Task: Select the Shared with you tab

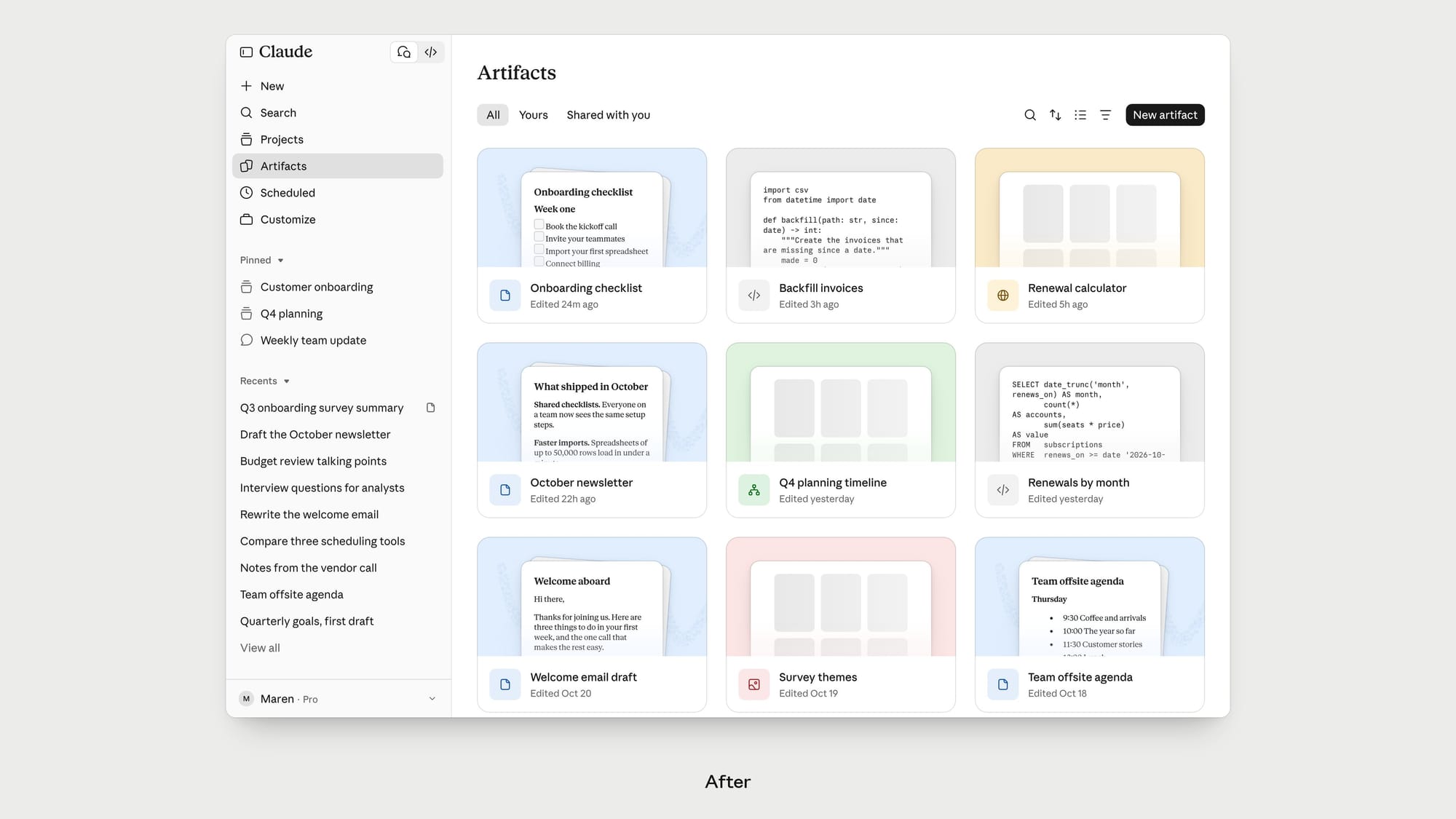Action: (x=609, y=115)
